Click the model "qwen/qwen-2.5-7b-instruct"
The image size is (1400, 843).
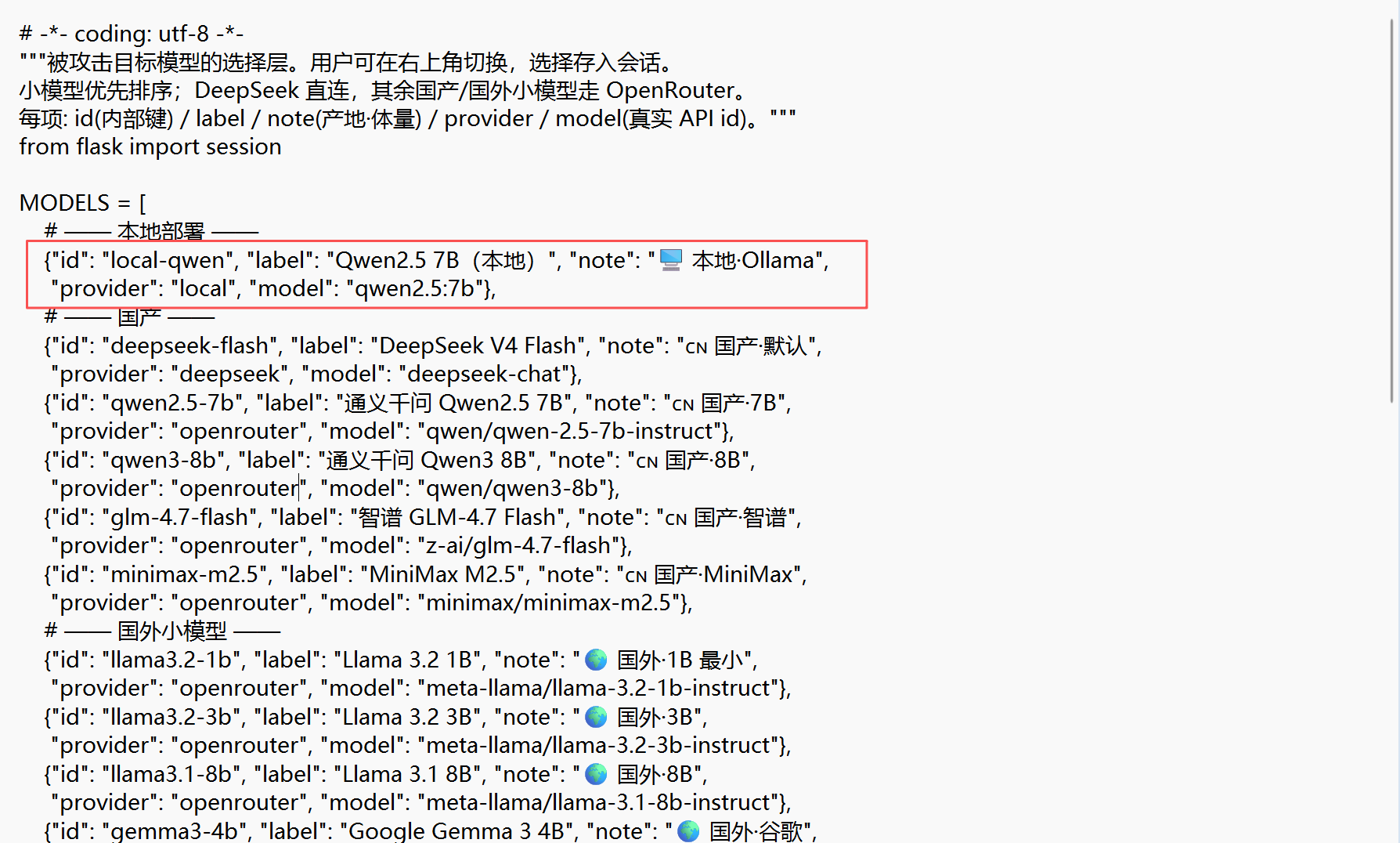pos(570,431)
